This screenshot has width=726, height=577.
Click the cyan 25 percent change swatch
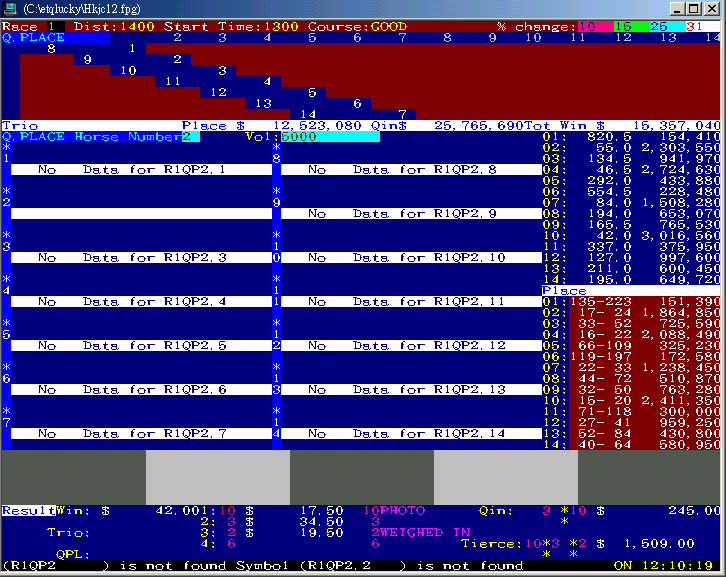click(x=658, y=26)
